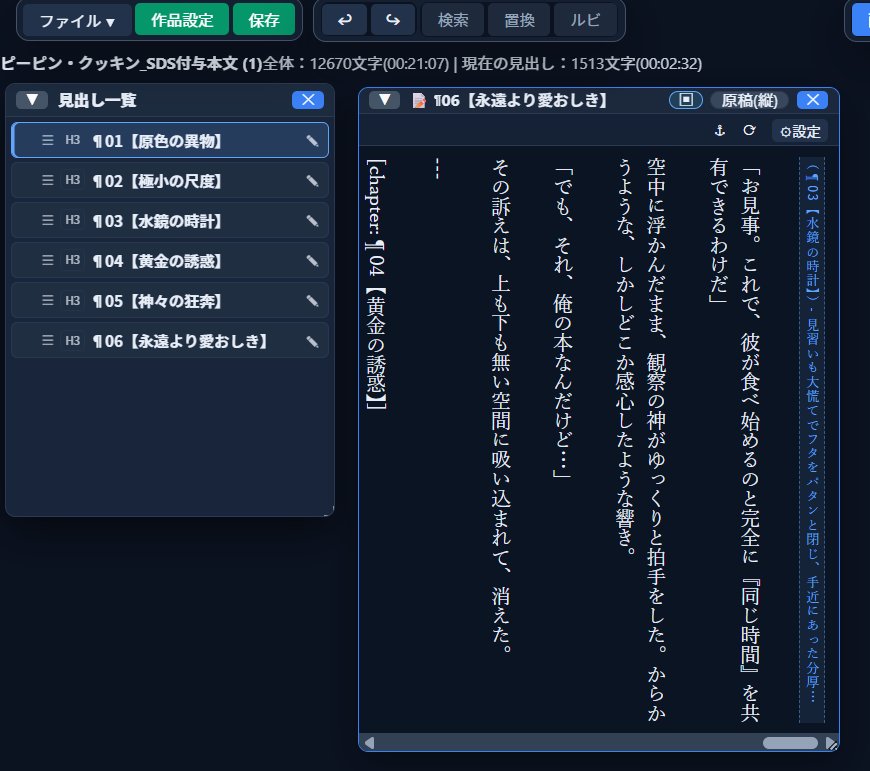
Task: Click drag handle icon of ¶03 row
Action: 48,220
